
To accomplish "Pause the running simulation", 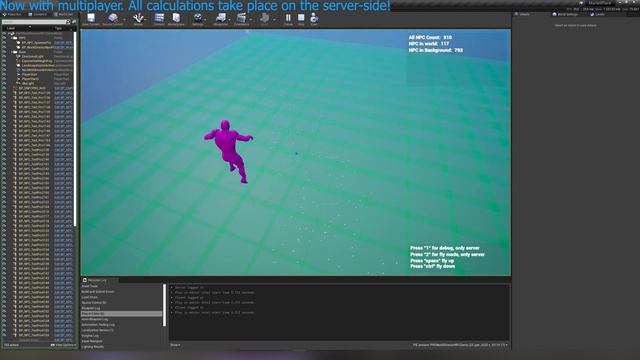I will point(288,18).
